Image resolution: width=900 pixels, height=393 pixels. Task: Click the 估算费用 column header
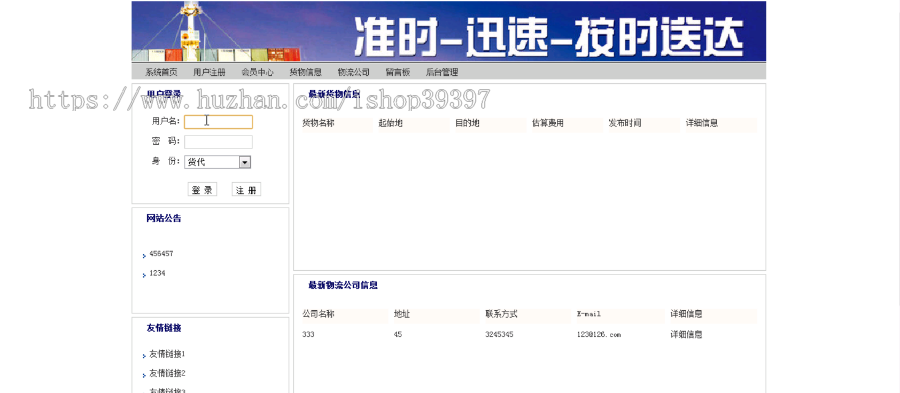click(548, 123)
